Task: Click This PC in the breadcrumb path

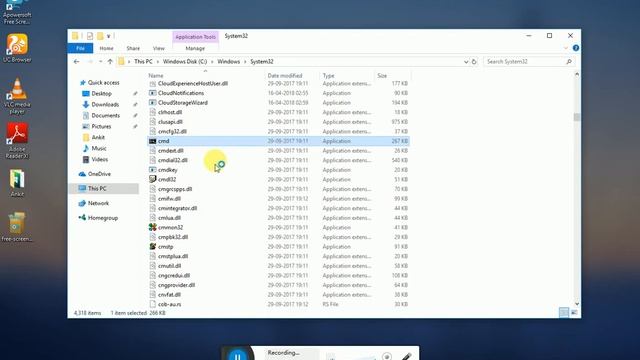Action: (143, 62)
